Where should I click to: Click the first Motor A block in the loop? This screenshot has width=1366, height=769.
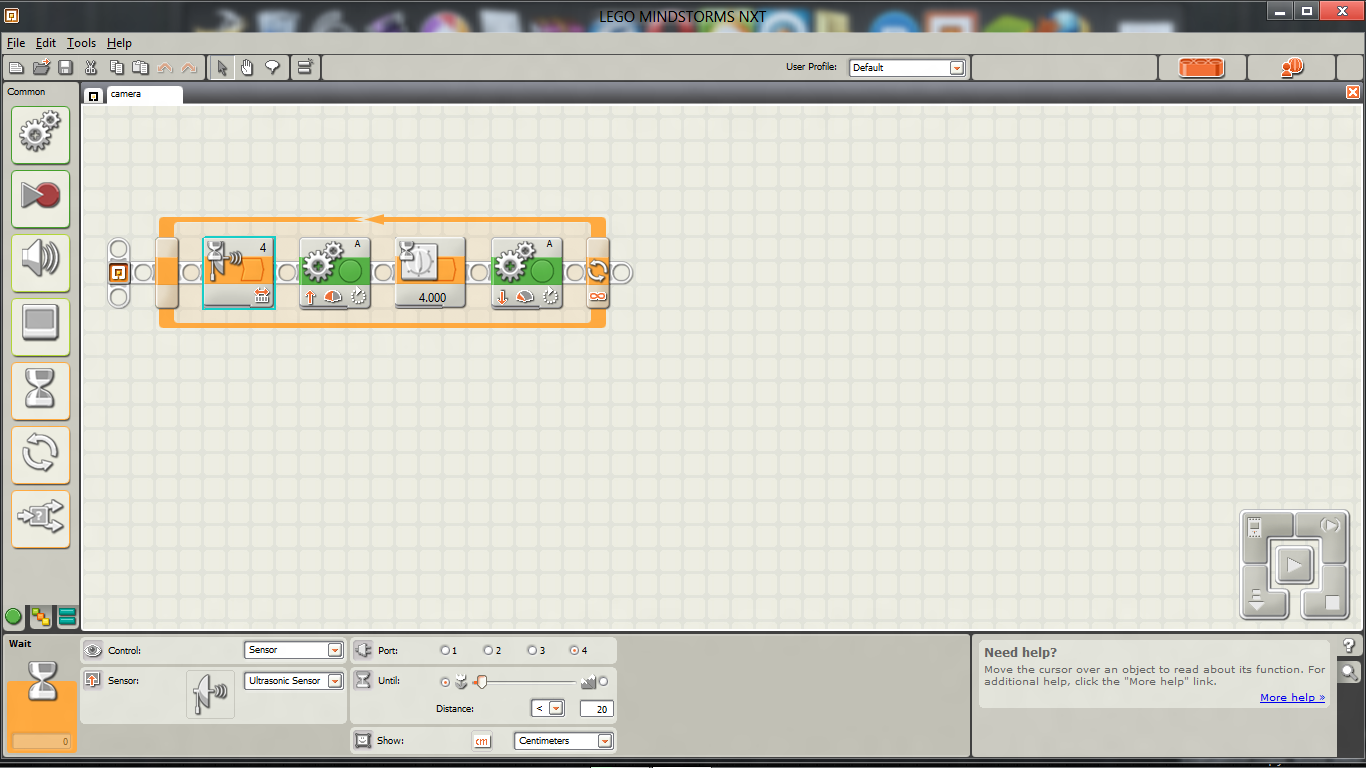pyautogui.click(x=335, y=272)
